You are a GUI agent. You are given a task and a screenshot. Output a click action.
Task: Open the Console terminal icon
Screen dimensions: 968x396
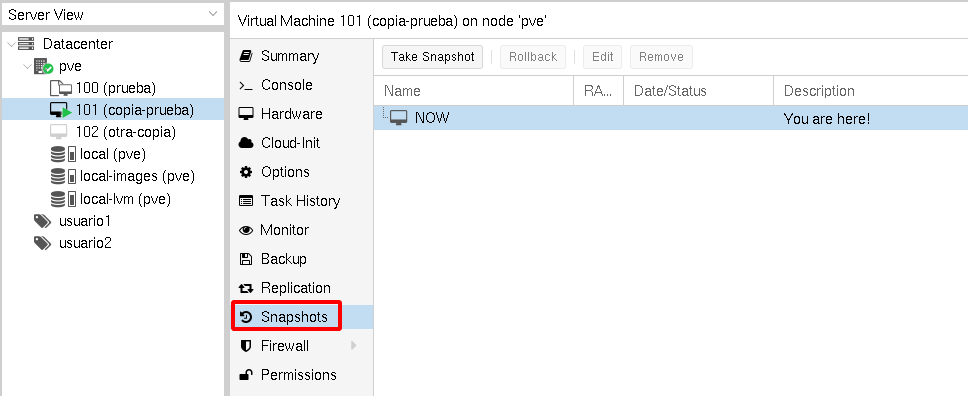pyautogui.click(x=246, y=85)
